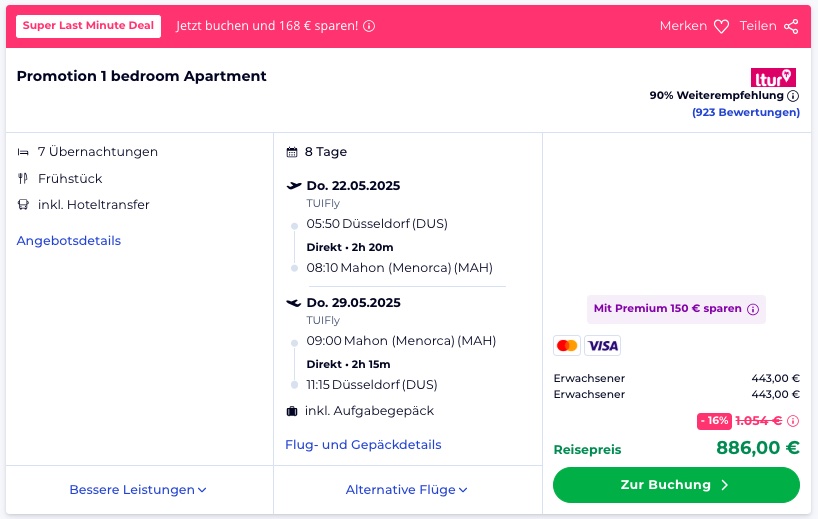Click info icon beside crossed-out 1.054 € price
The width and height of the screenshot is (818, 519).
pyautogui.click(x=793, y=420)
